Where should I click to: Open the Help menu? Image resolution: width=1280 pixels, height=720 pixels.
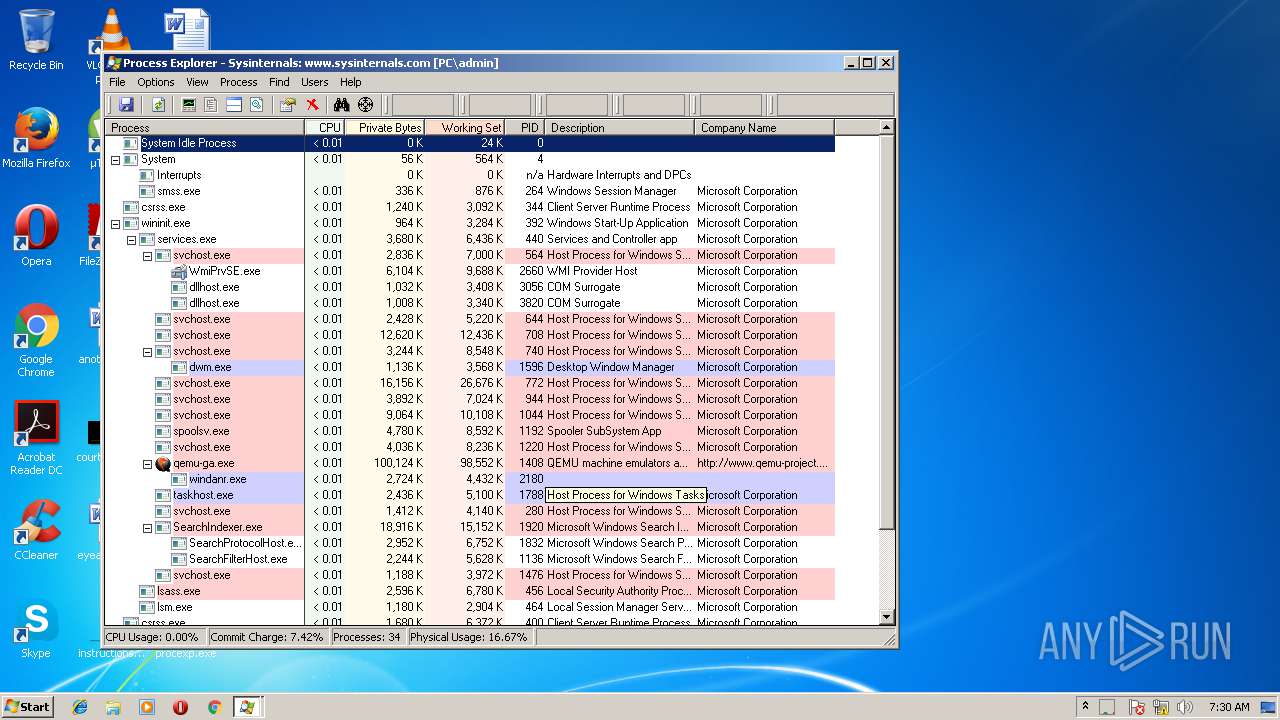coord(350,82)
